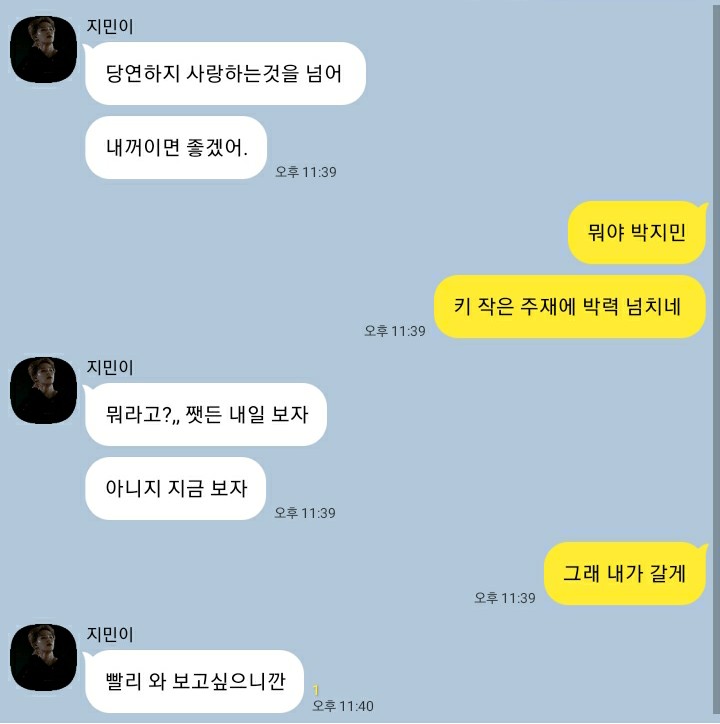
Task: Click the unread count 1 indicator
Action: [316, 690]
